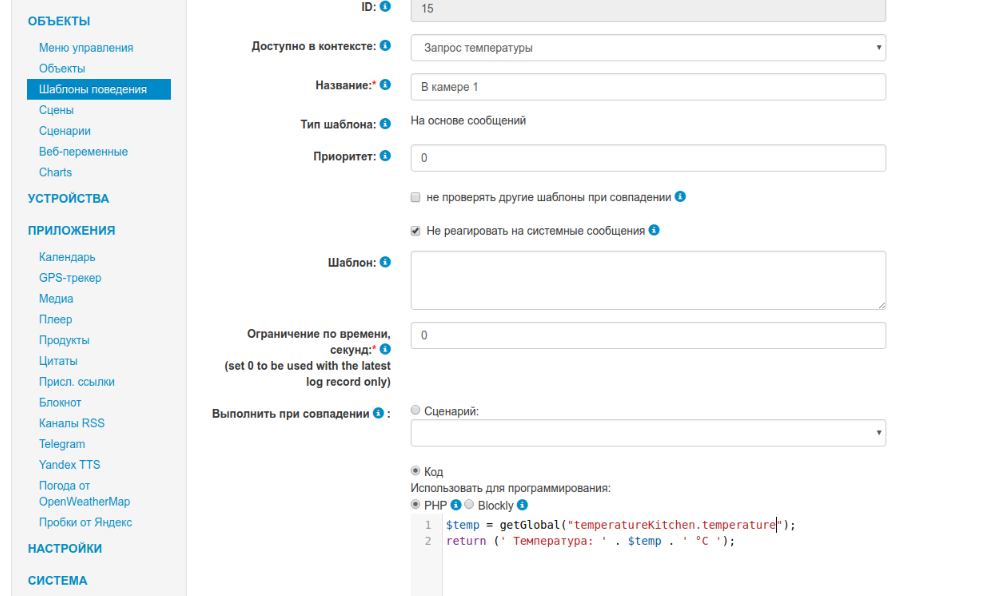Enable не проверять другие шаблоны checkbox
The image size is (992, 596).
416,198
